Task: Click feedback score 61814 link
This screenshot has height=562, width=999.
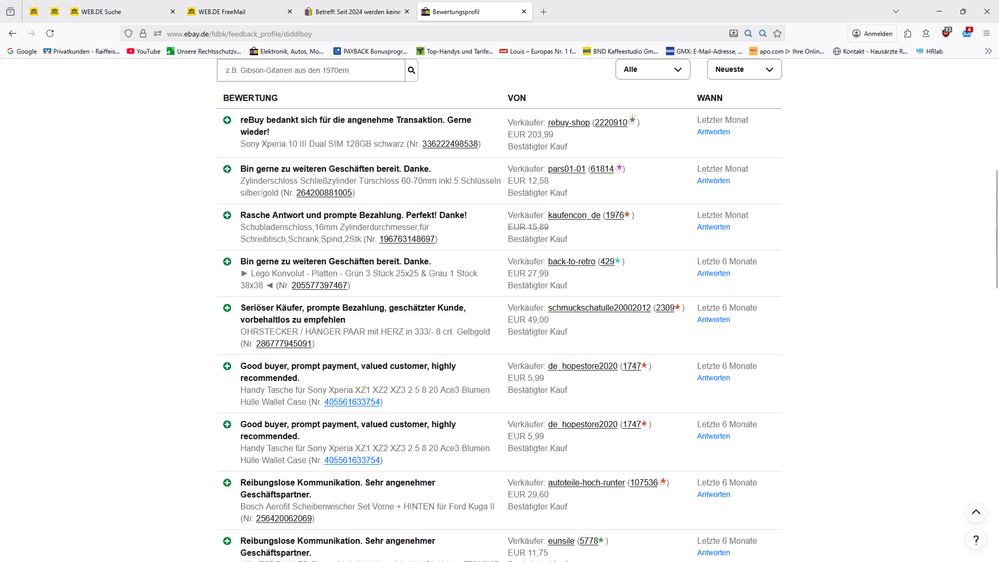Action: point(601,169)
